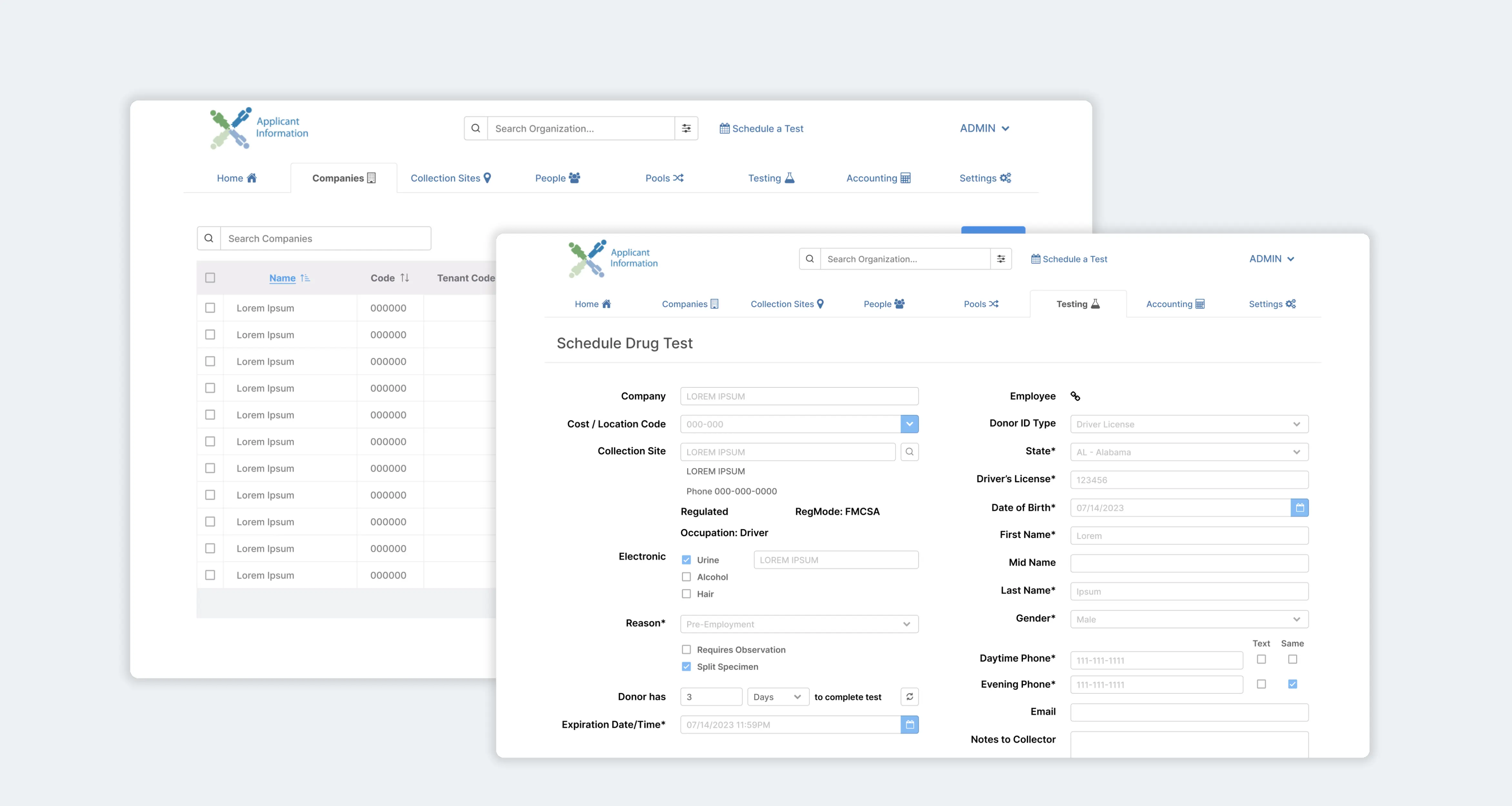Click Mid Name input field
The image size is (1512, 806).
click(1189, 563)
